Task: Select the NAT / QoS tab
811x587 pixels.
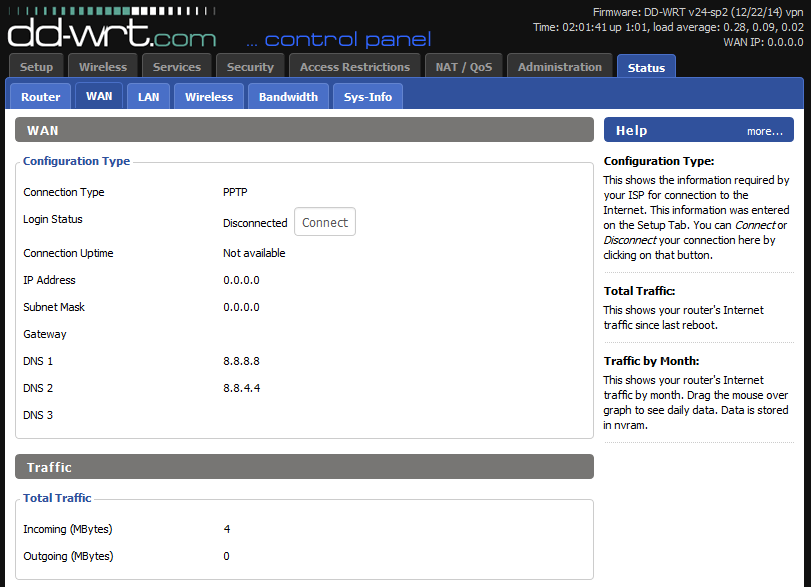Action: tap(464, 67)
